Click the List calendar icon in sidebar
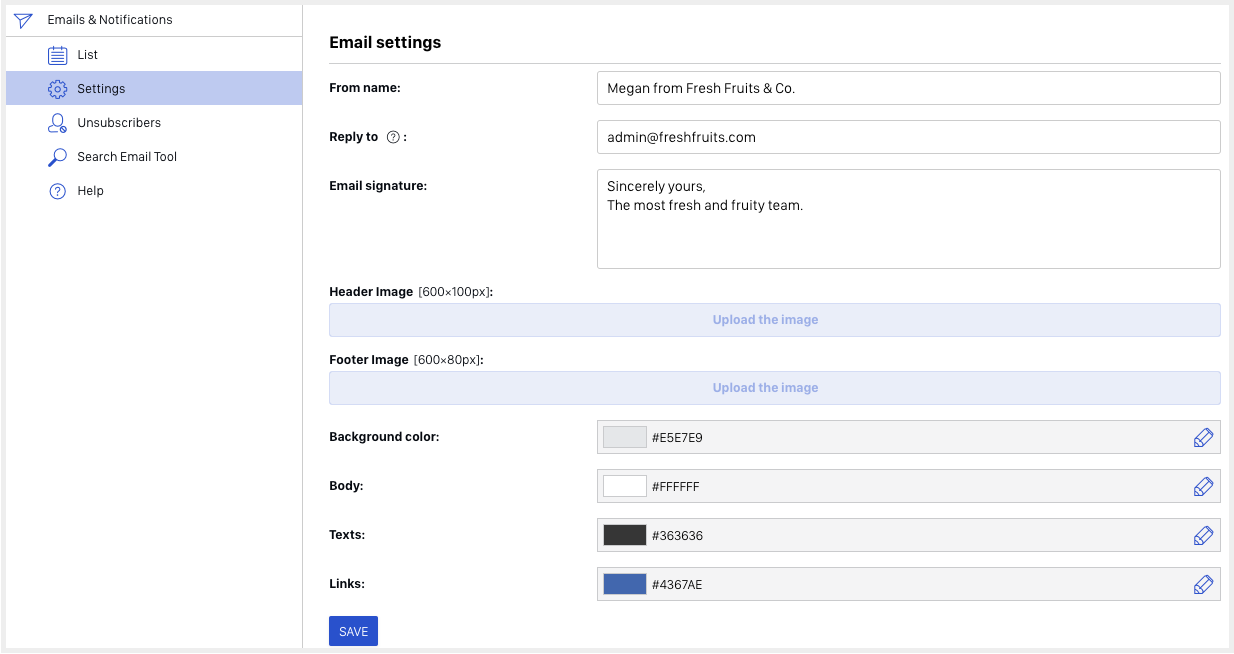The height and width of the screenshot is (654, 1234). 58,55
